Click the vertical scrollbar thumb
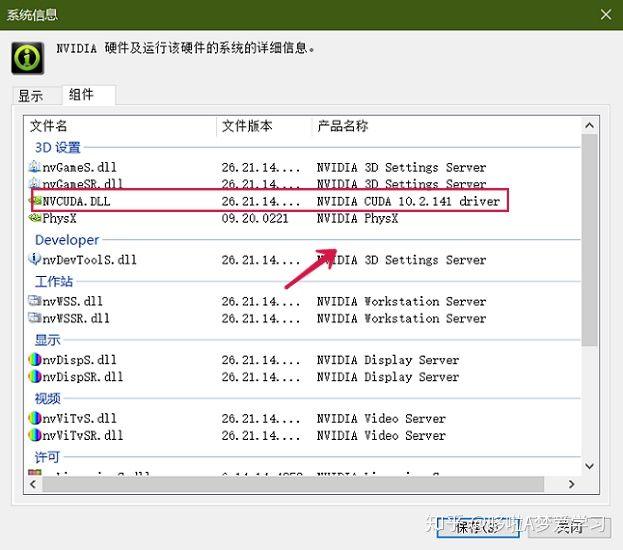Image resolution: width=623 pixels, height=550 pixels. (590, 240)
